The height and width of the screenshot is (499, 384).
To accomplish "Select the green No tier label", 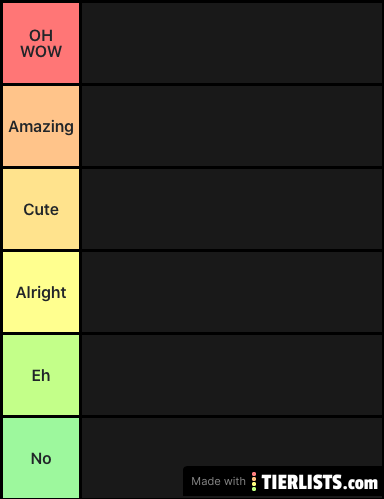I will (41, 458).
